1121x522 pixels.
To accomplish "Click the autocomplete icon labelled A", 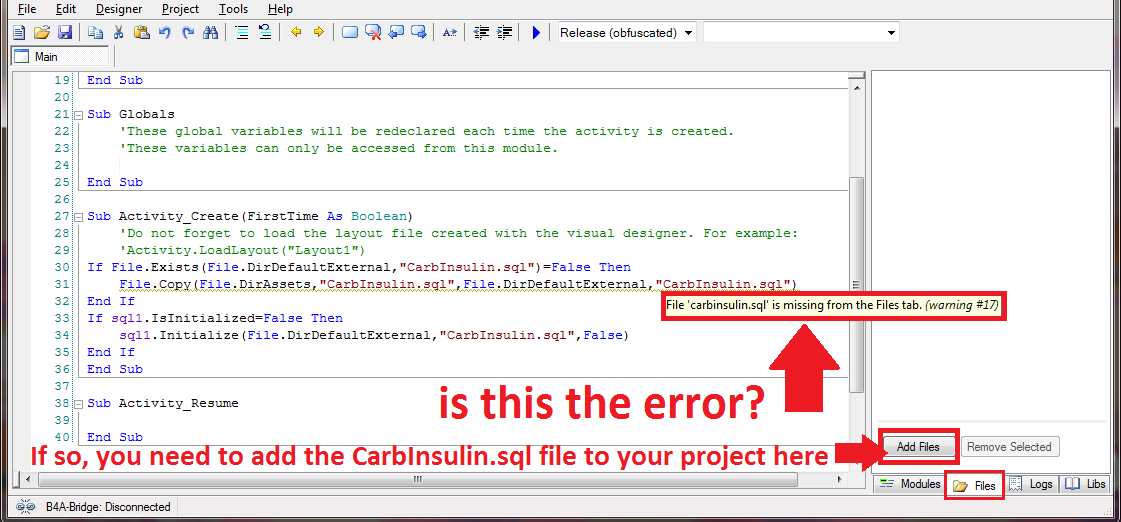I will [450, 32].
